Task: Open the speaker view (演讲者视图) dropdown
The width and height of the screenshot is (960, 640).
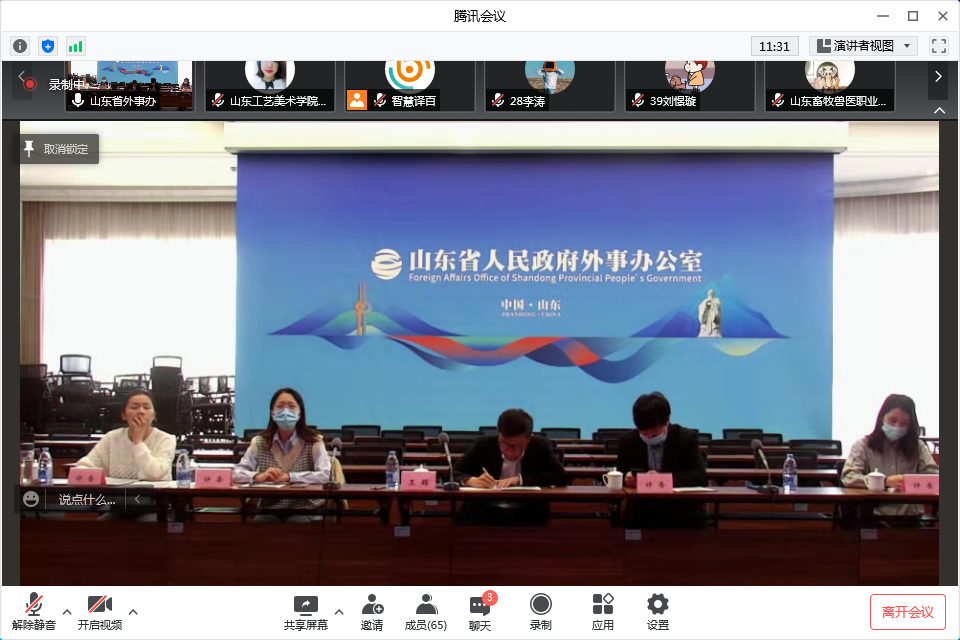Action: (x=863, y=46)
